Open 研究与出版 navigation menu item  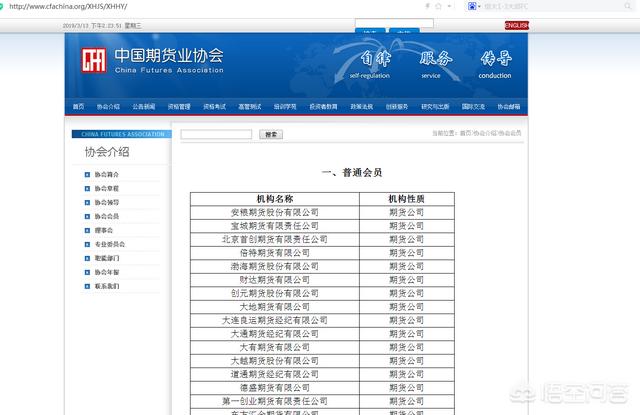pos(435,107)
